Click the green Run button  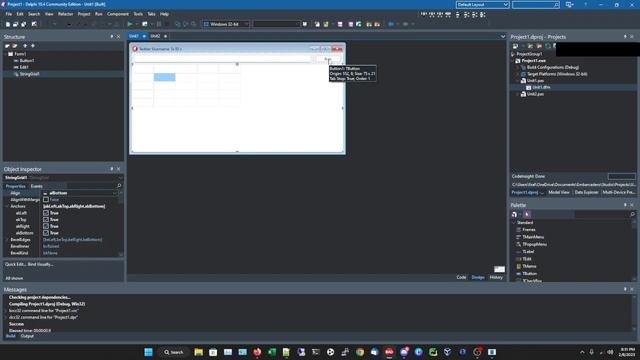(x=130, y=24)
